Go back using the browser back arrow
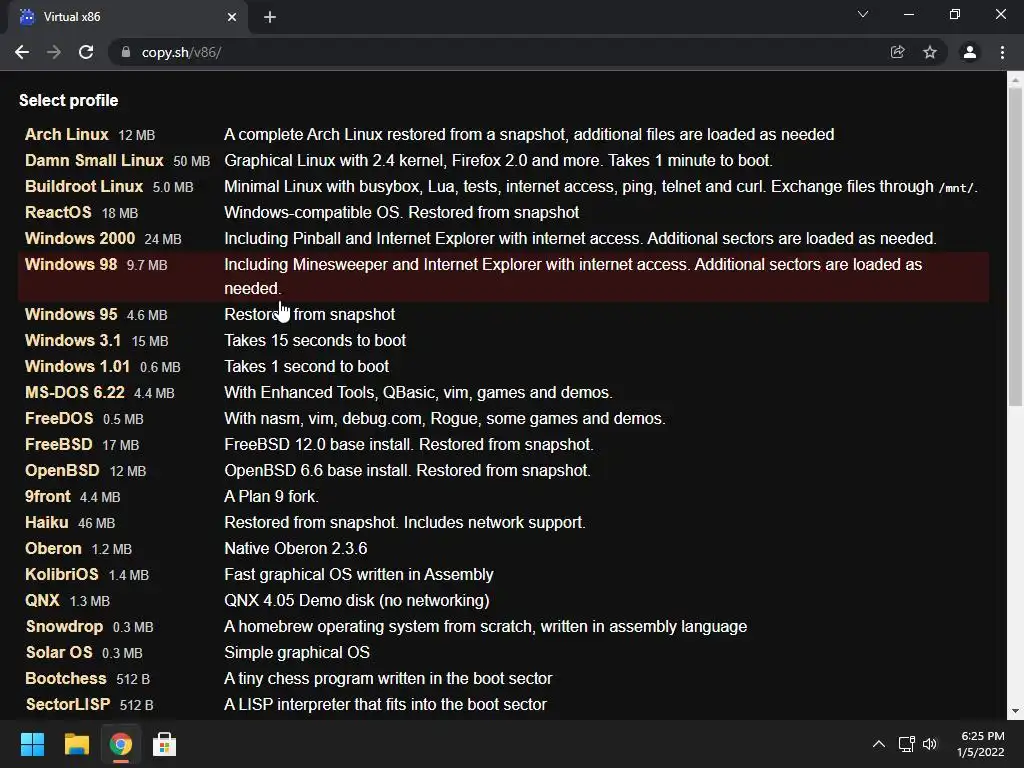The width and height of the screenshot is (1024, 768). click(x=22, y=52)
